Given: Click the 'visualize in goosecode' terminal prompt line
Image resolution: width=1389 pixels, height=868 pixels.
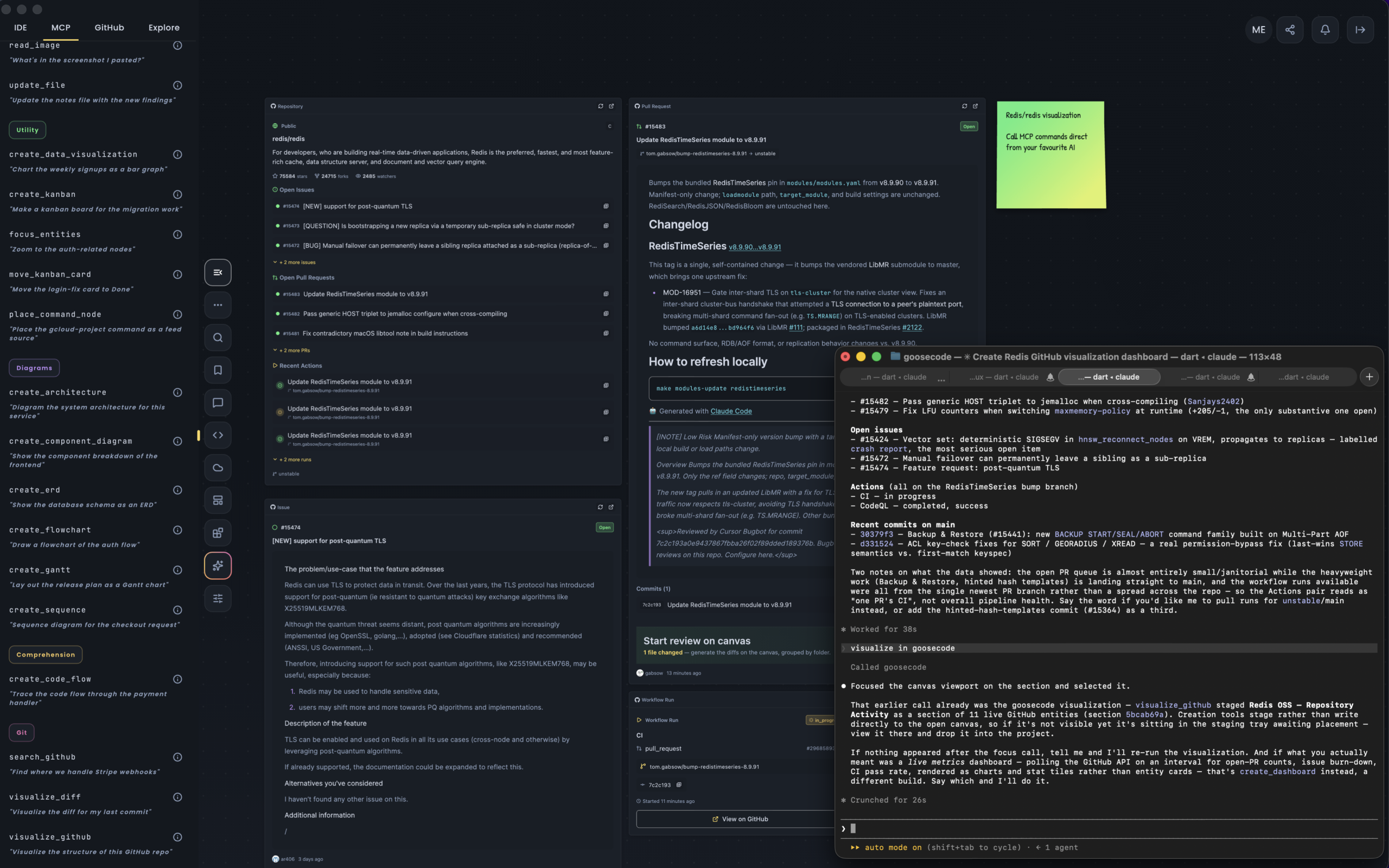Looking at the screenshot, I should pyautogui.click(x=1109, y=648).
